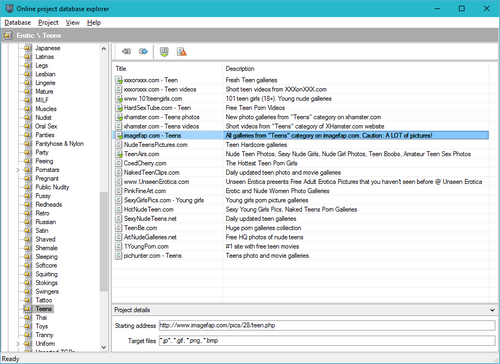The width and height of the screenshot is (500, 364).
Task: Click the 'Project details' panel title
Action: [x=132, y=310]
